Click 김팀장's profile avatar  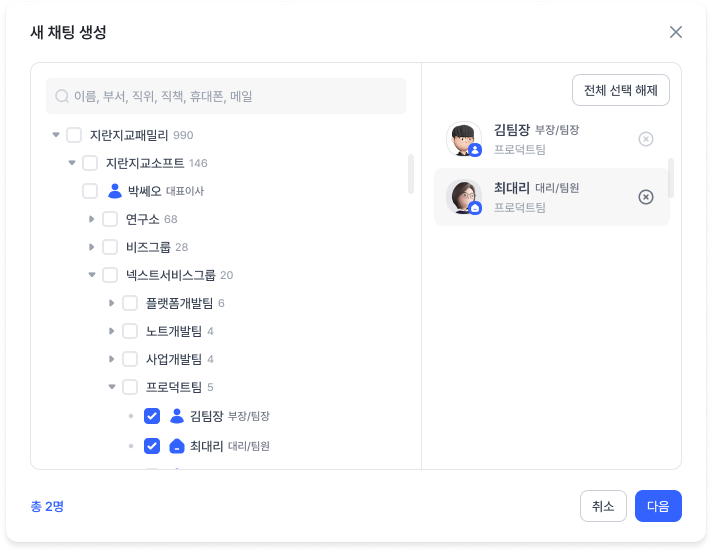[464, 140]
